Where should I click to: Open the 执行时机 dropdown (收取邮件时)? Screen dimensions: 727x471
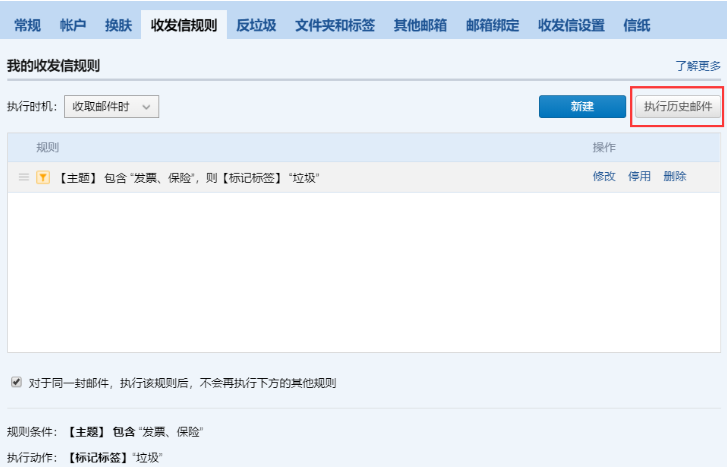point(111,106)
